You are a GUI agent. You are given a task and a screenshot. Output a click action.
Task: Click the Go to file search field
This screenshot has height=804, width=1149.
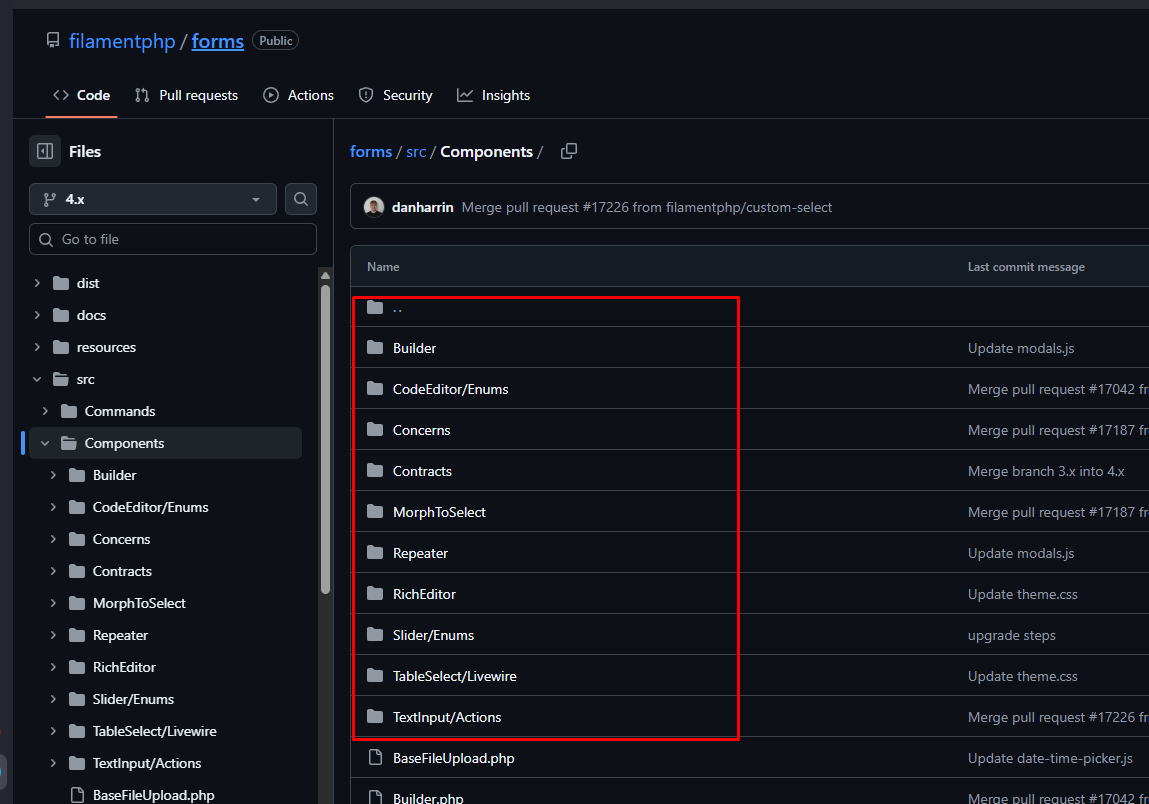click(173, 239)
